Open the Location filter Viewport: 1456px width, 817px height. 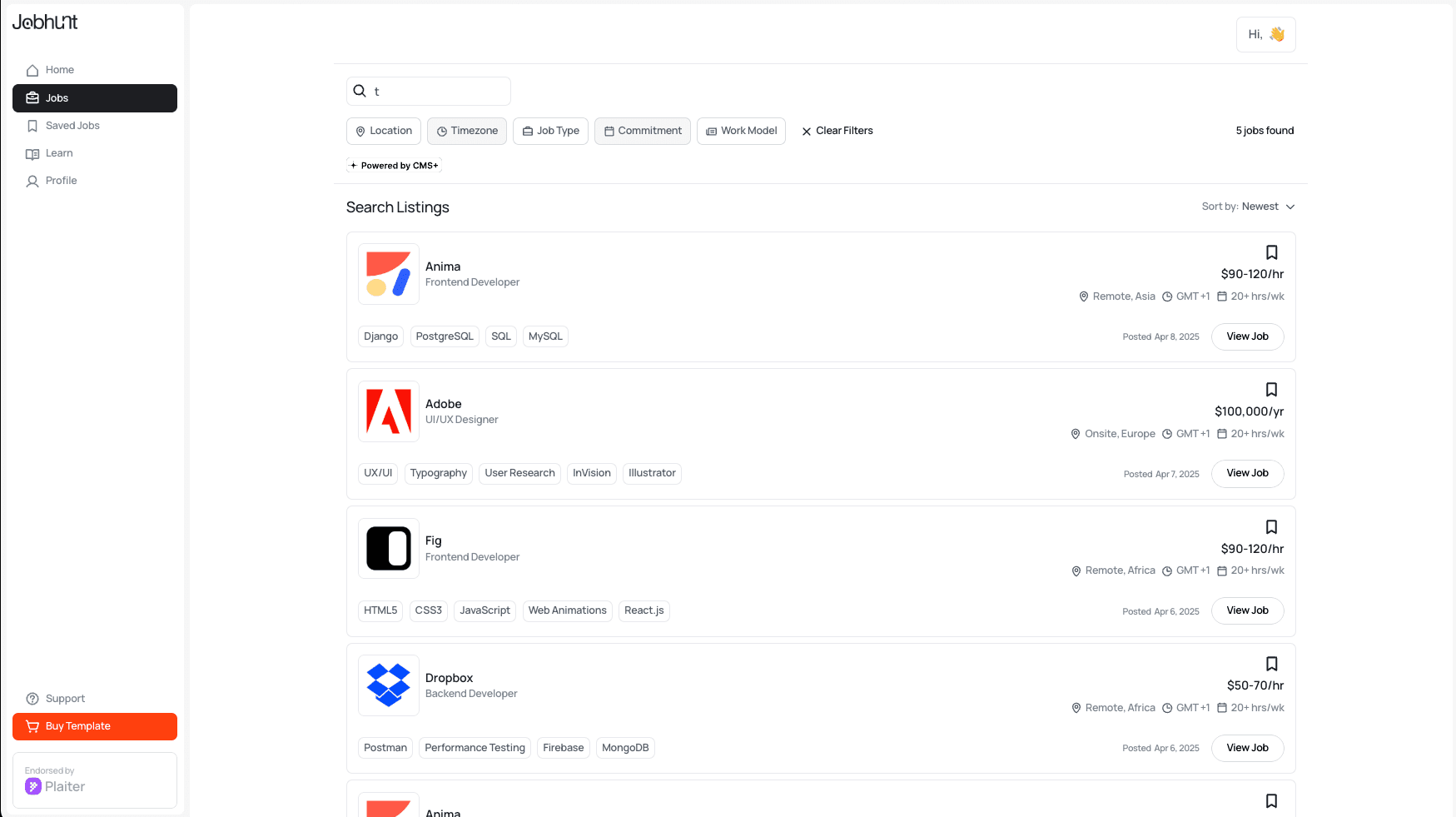point(383,131)
